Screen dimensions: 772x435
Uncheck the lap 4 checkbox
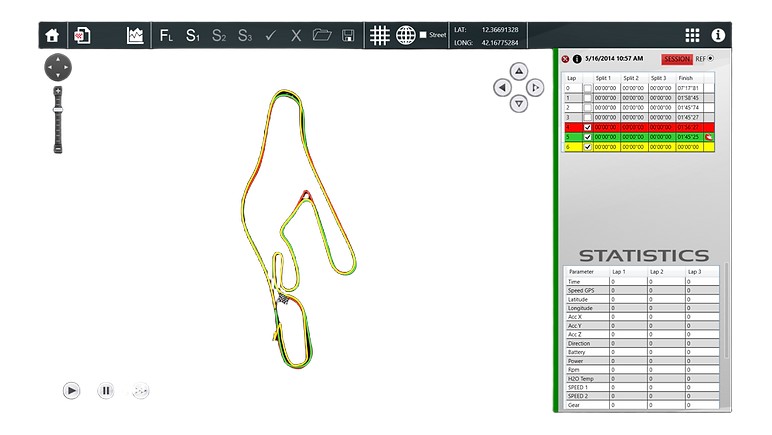(587, 127)
